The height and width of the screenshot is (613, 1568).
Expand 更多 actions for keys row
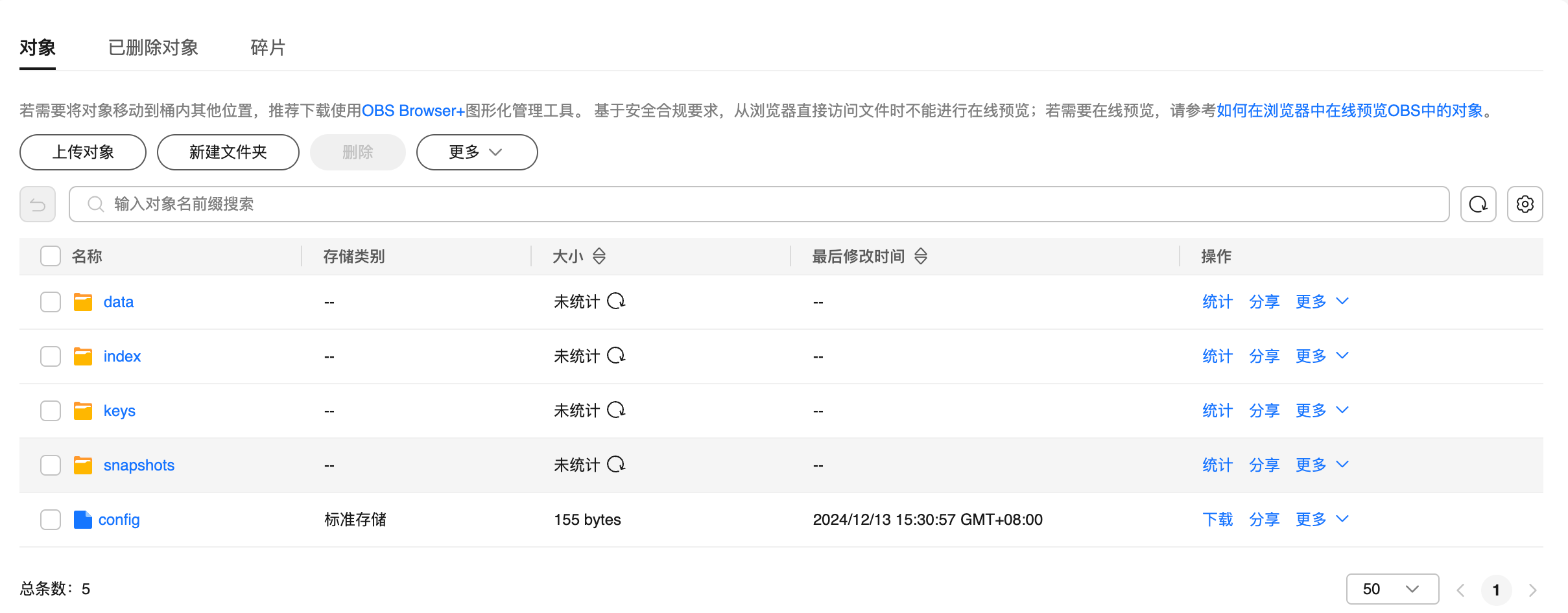tap(1322, 411)
